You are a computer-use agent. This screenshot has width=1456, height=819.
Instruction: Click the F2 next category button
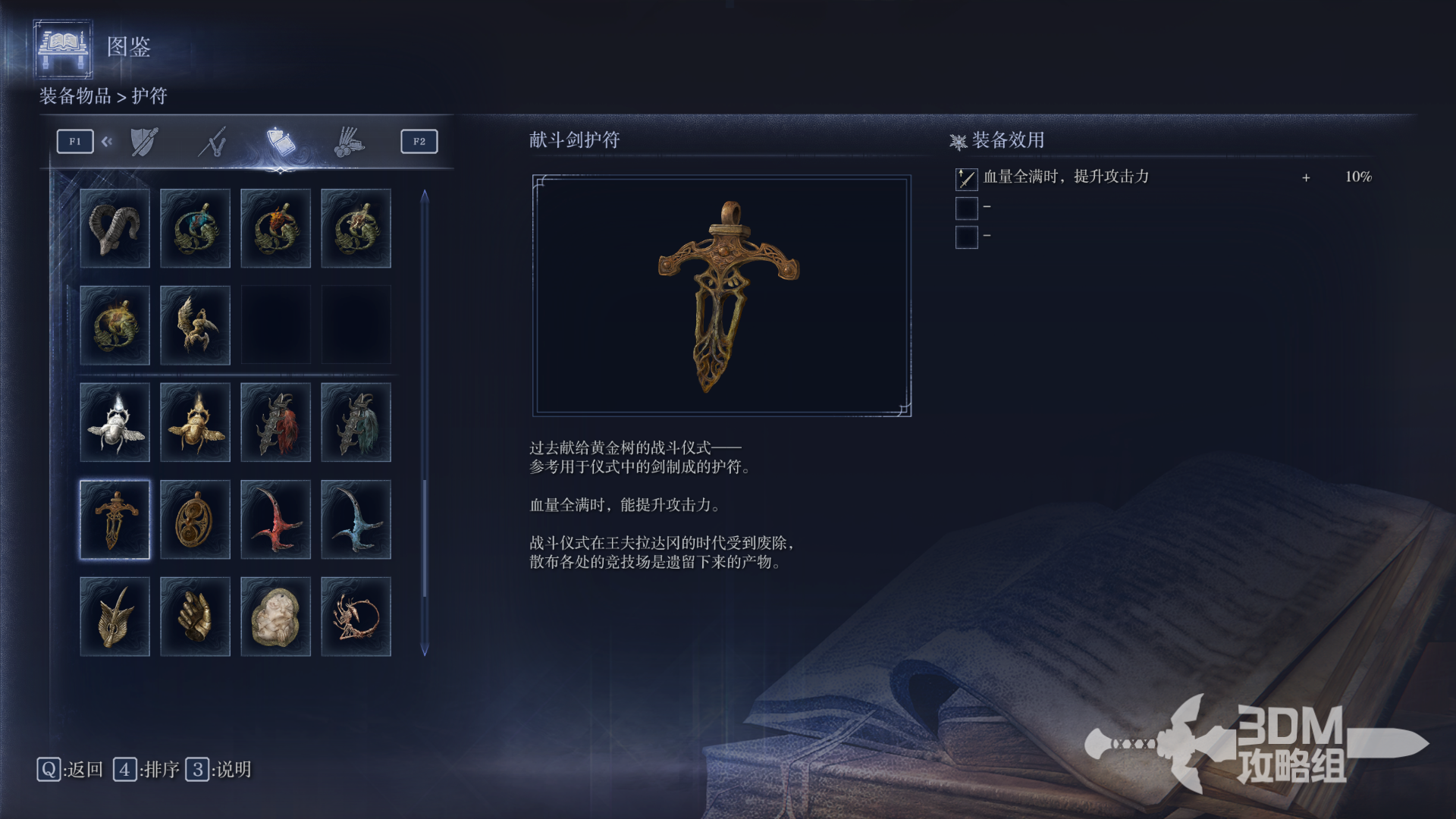[x=419, y=141]
